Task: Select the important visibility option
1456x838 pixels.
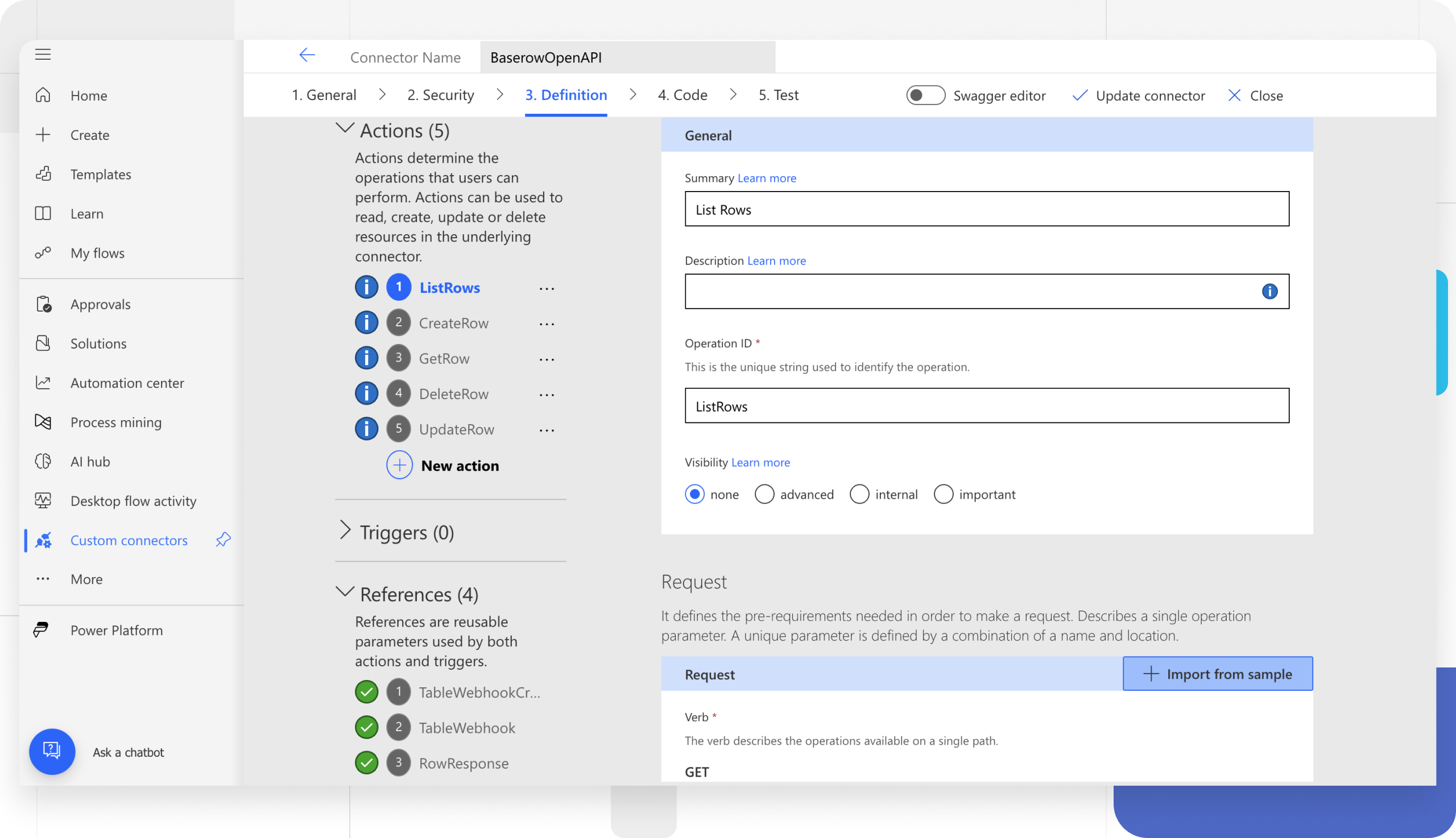Action: pyautogui.click(x=943, y=495)
